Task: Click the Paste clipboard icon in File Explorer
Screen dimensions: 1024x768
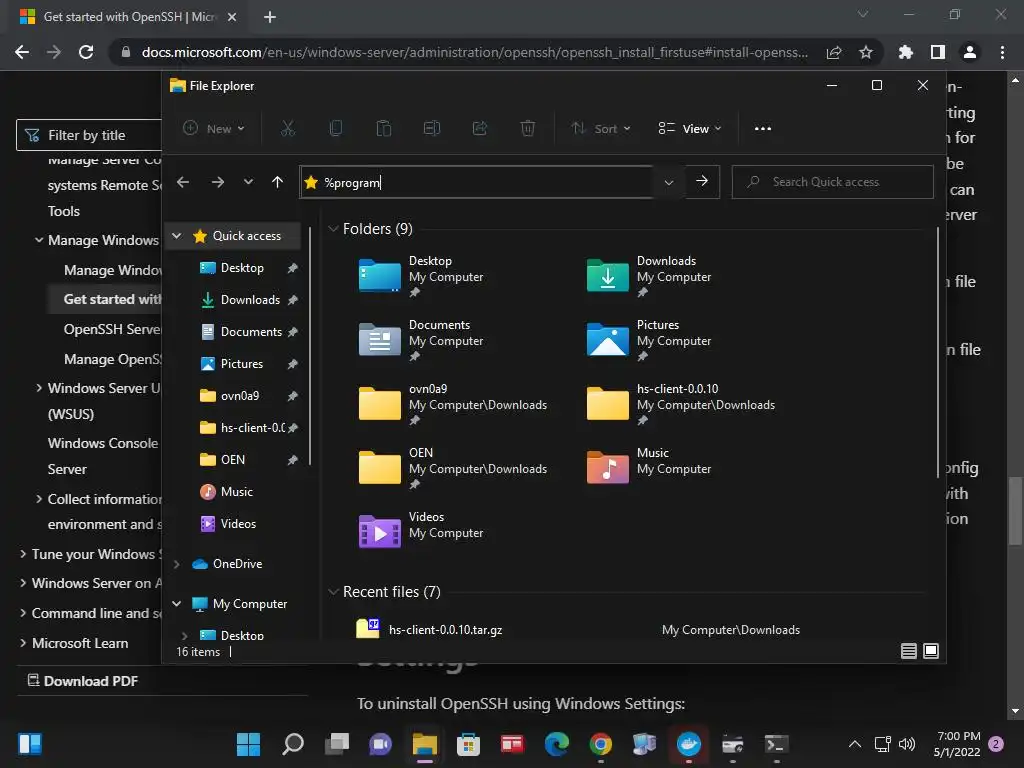Action: (383, 129)
